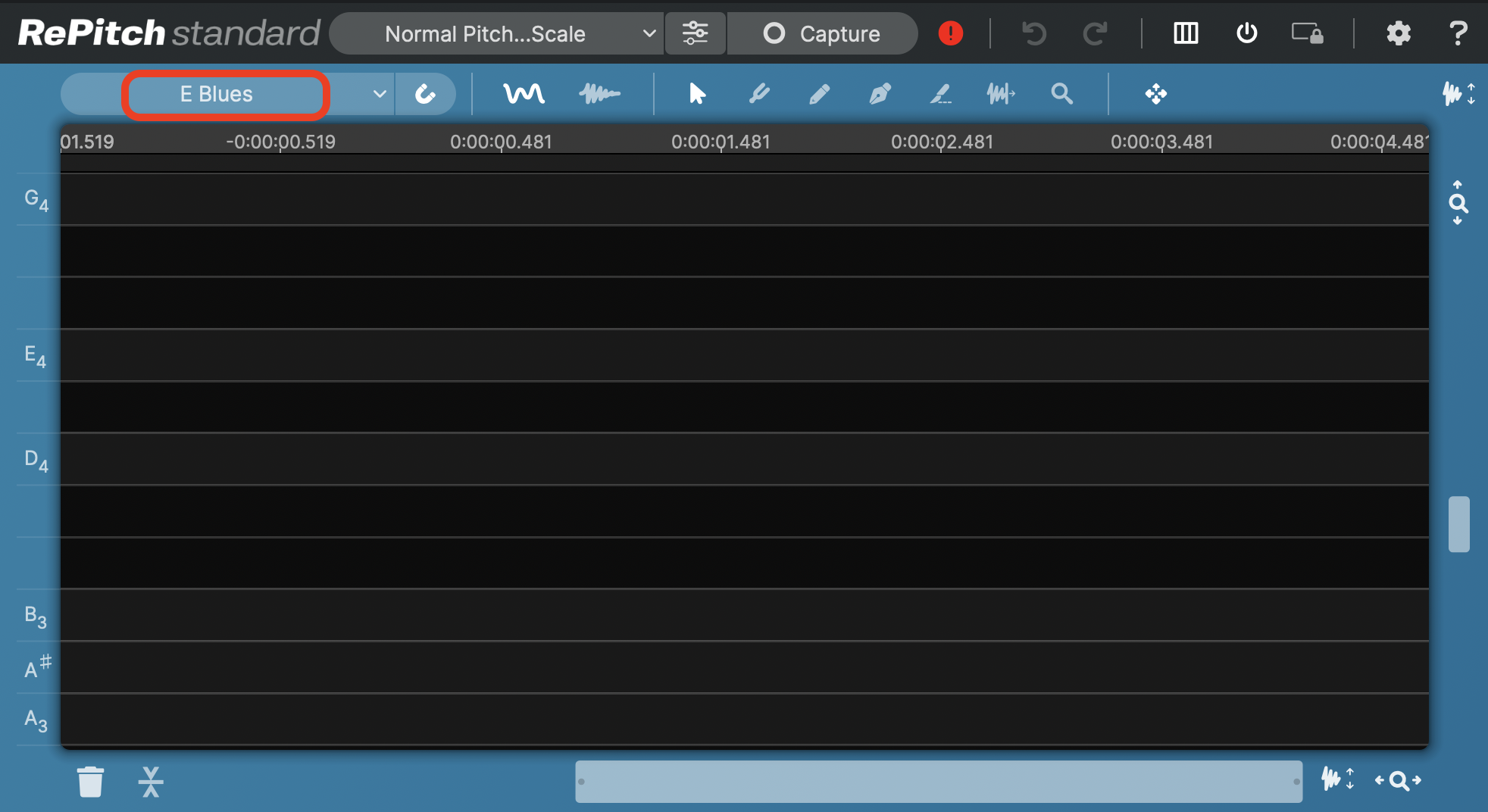This screenshot has width=1488, height=812.
Task: Choose the pen curve tool
Action: (x=880, y=94)
